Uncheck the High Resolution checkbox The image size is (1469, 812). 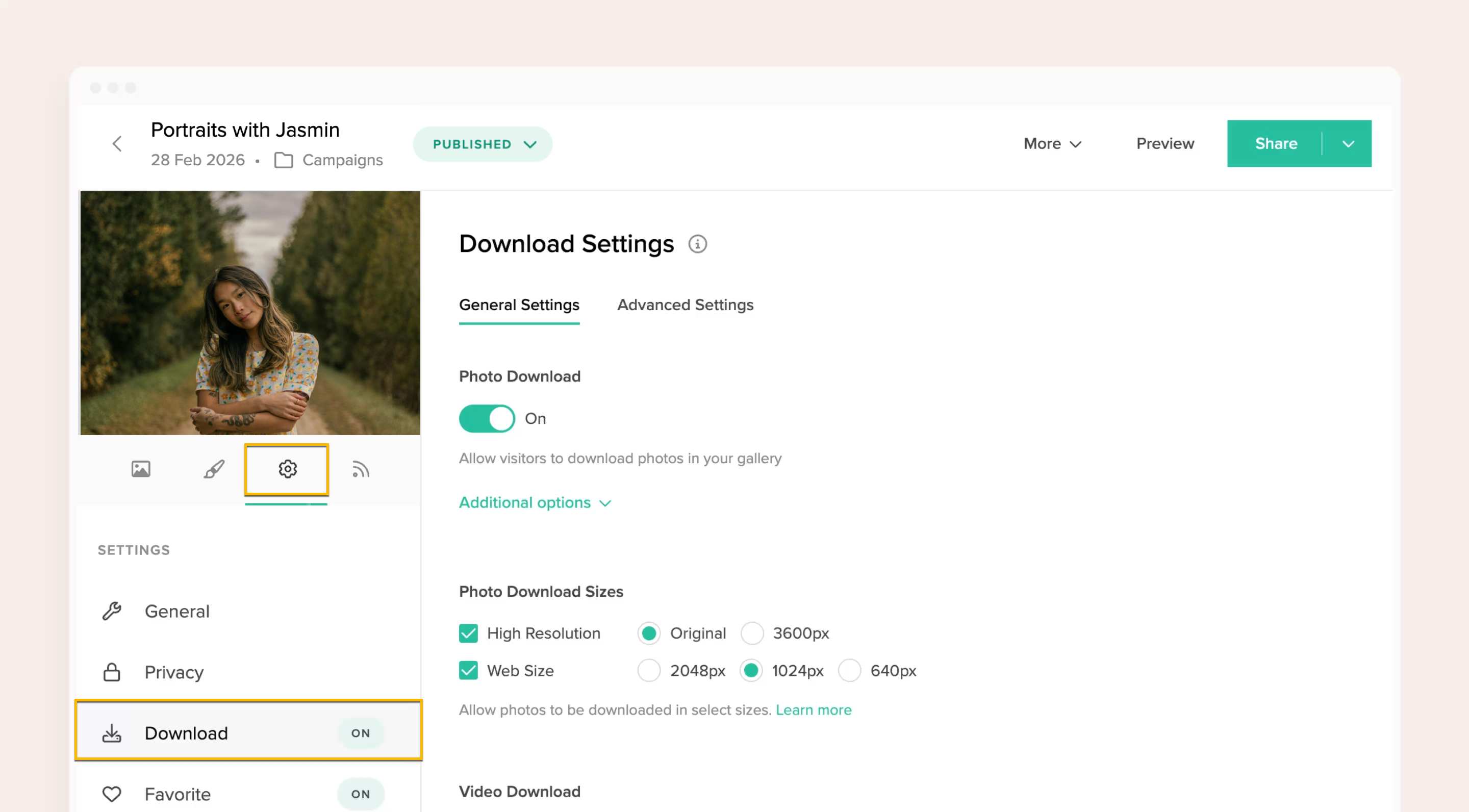pyautogui.click(x=468, y=633)
